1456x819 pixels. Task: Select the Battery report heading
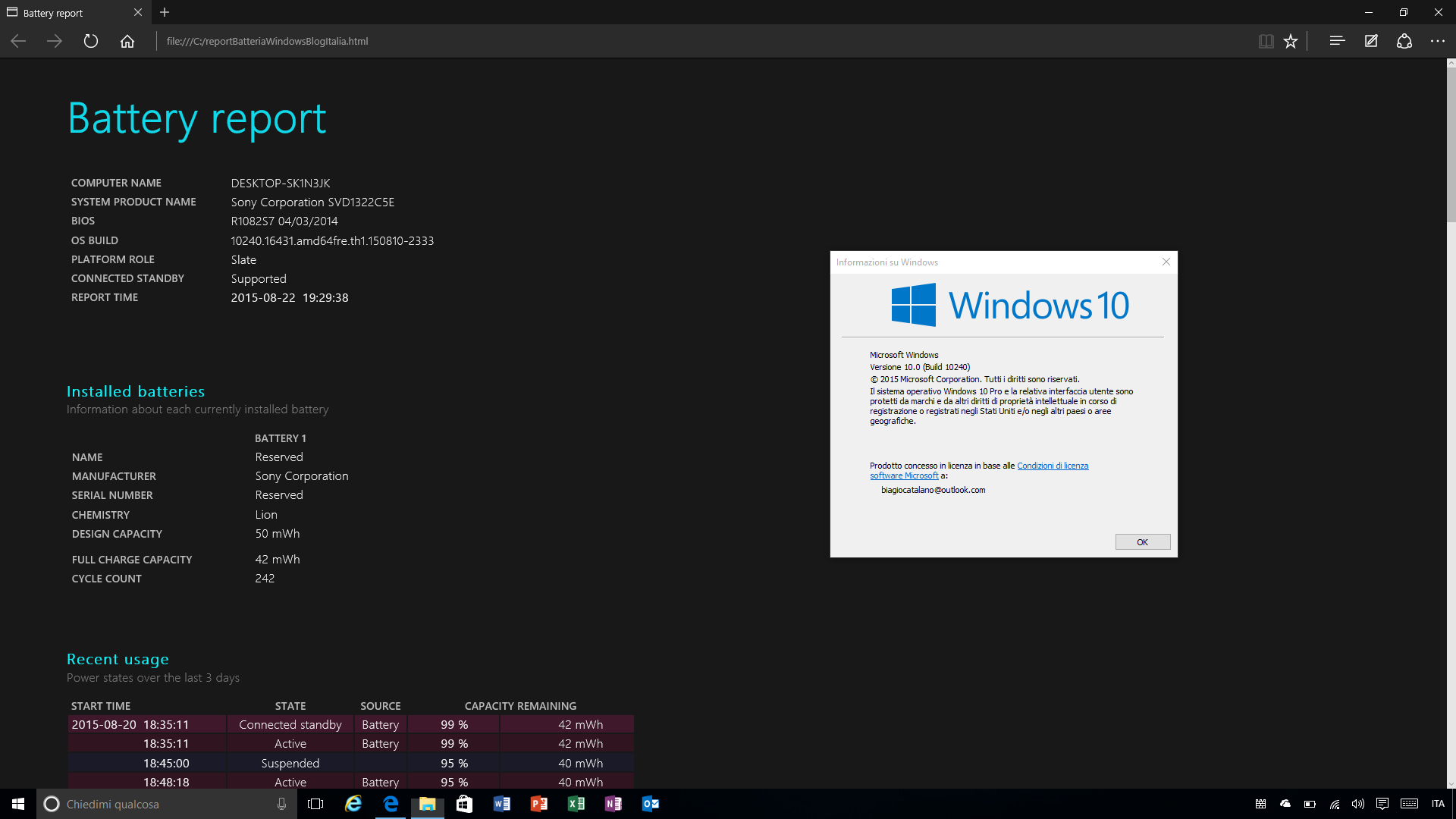click(197, 119)
